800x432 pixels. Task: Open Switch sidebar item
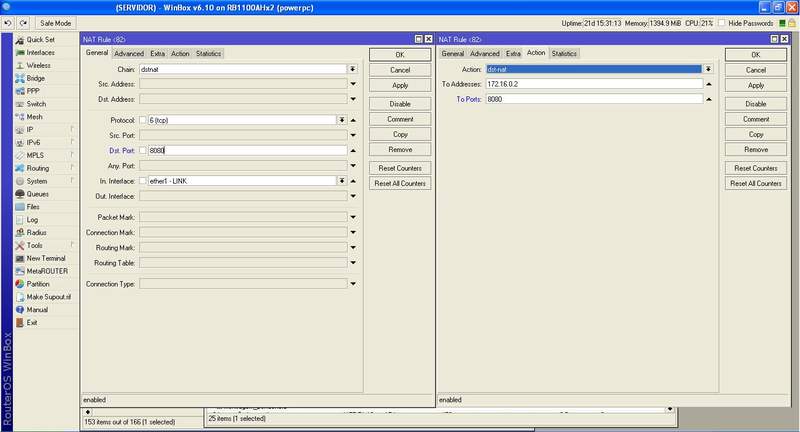click(x=36, y=104)
